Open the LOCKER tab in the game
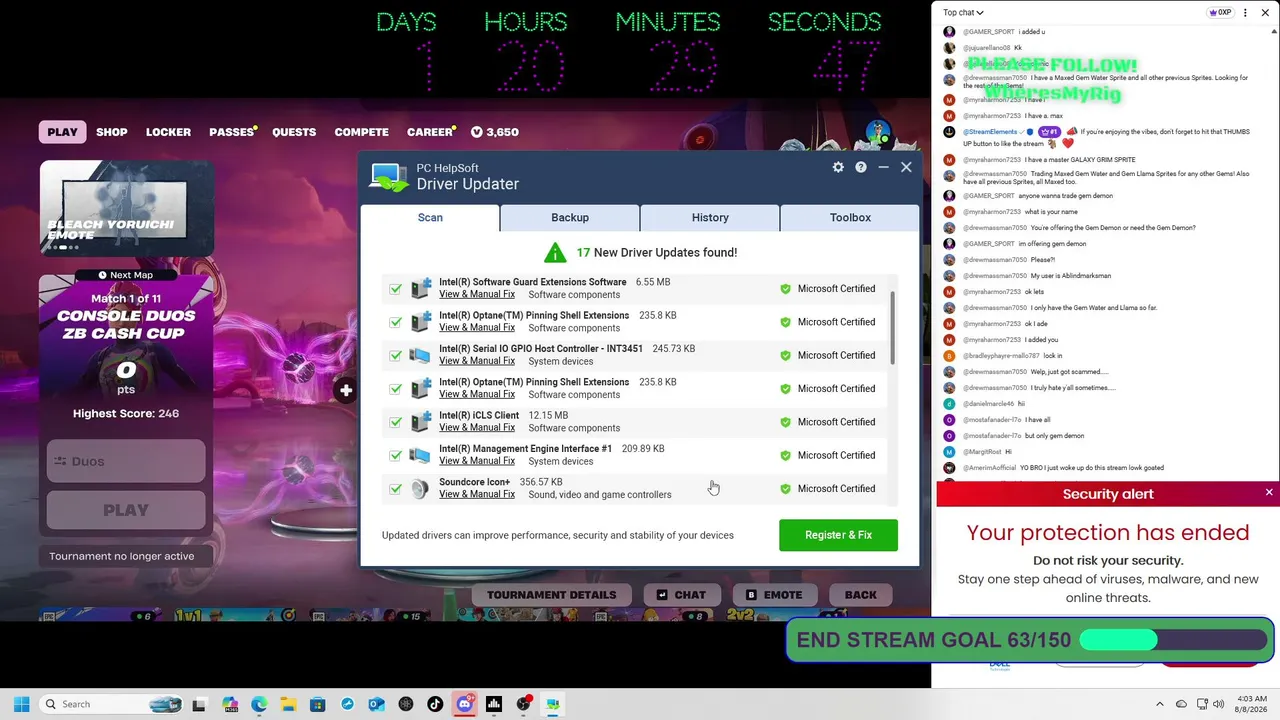The height and width of the screenshot is (720, 1280). pyautogui.click(x=168, y=132)
